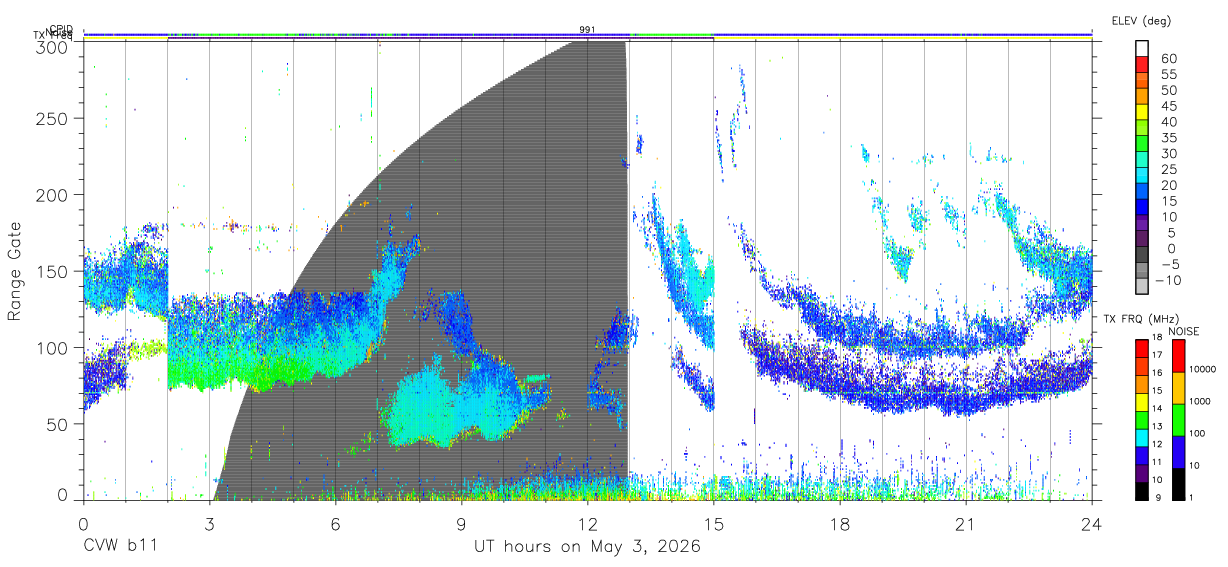Image resolution: width=1228 pixels, height=567 pixels.
Task: Click the CVW b11 radar beam label
Action: point(119,547)
